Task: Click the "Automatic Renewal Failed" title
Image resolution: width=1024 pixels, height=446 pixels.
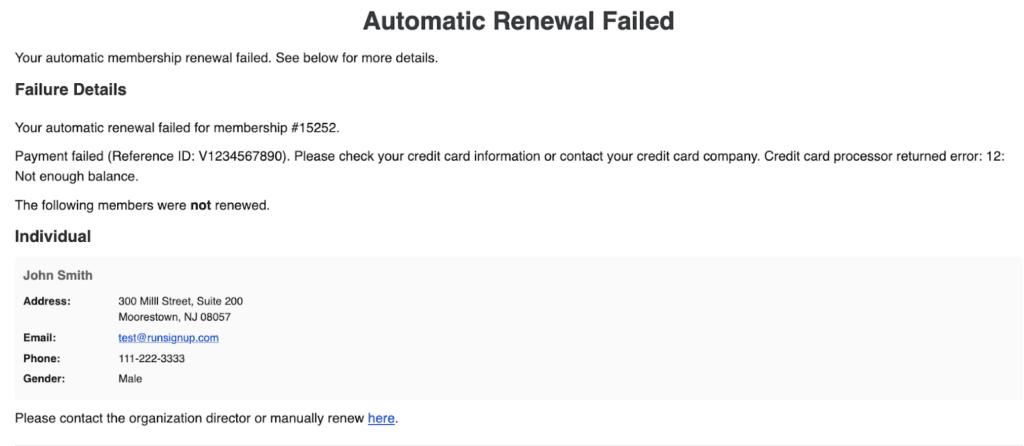Action: pos(518,21)
